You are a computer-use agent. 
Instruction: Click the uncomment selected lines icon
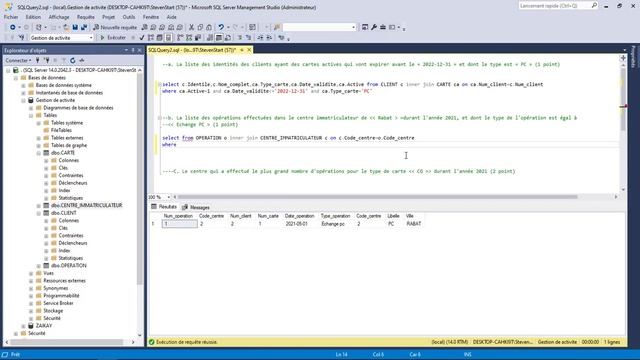click(248, 38)
